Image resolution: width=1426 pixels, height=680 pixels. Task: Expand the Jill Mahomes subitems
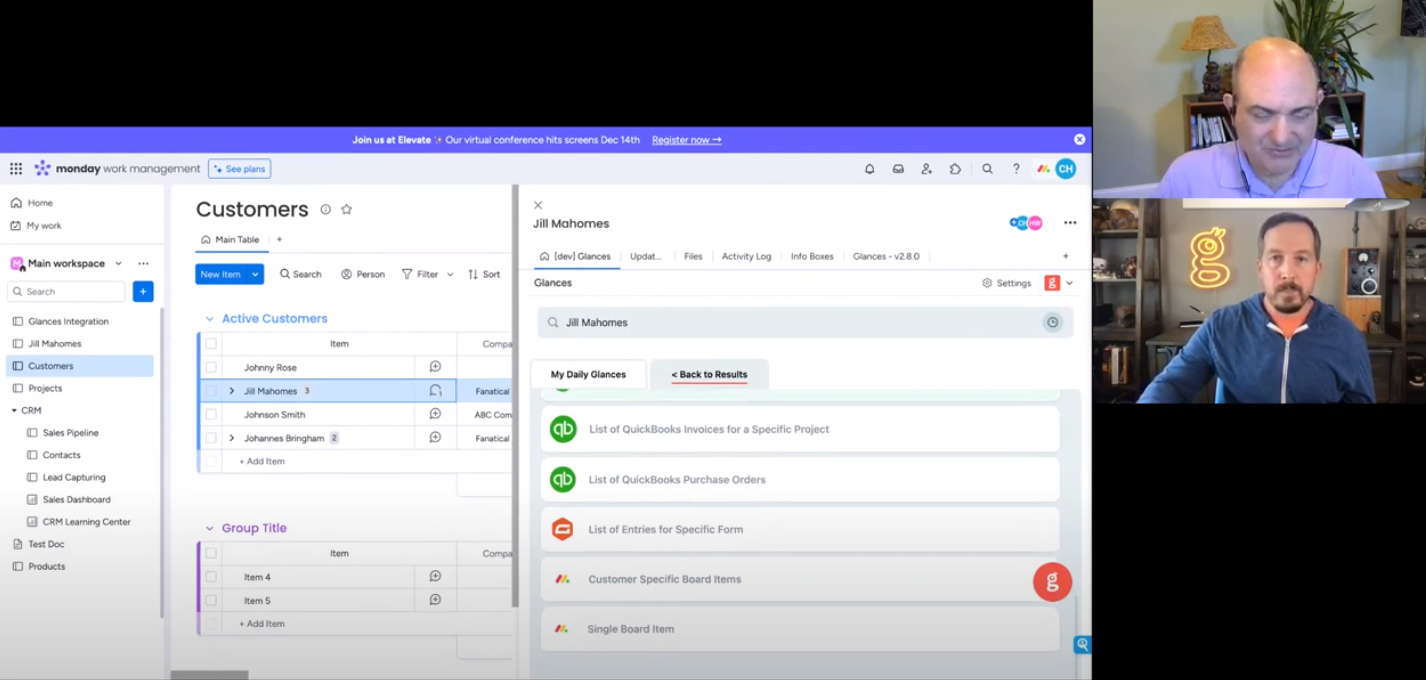[x=231, y=391]
